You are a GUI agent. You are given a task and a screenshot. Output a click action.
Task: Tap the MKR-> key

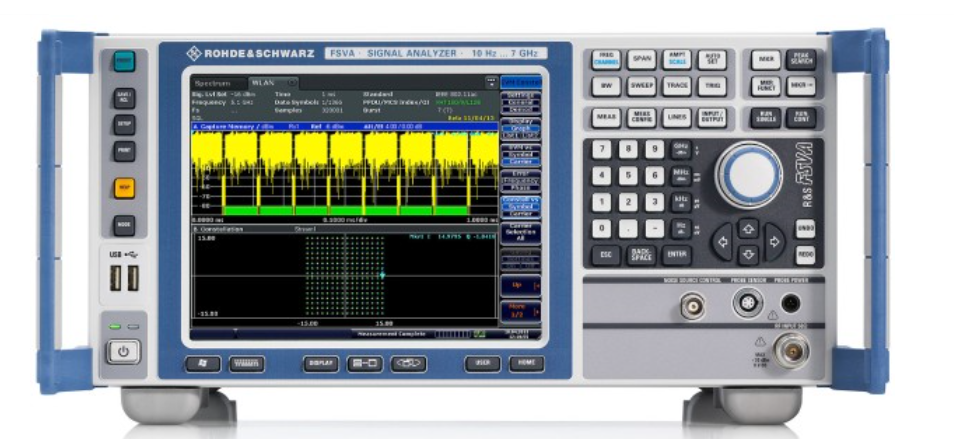point(801,86)
